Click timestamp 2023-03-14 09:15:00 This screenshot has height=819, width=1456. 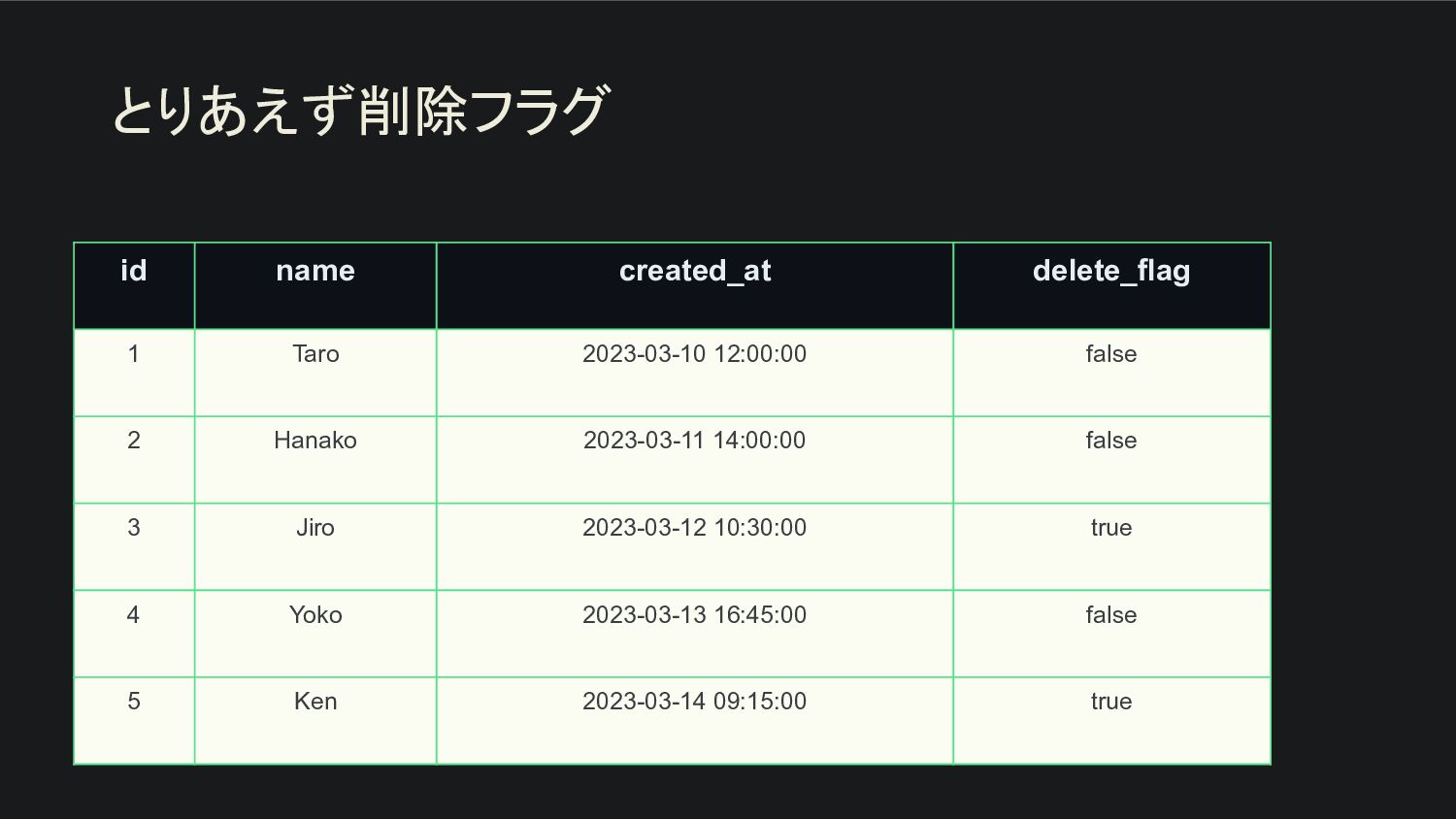coord(695,702)
